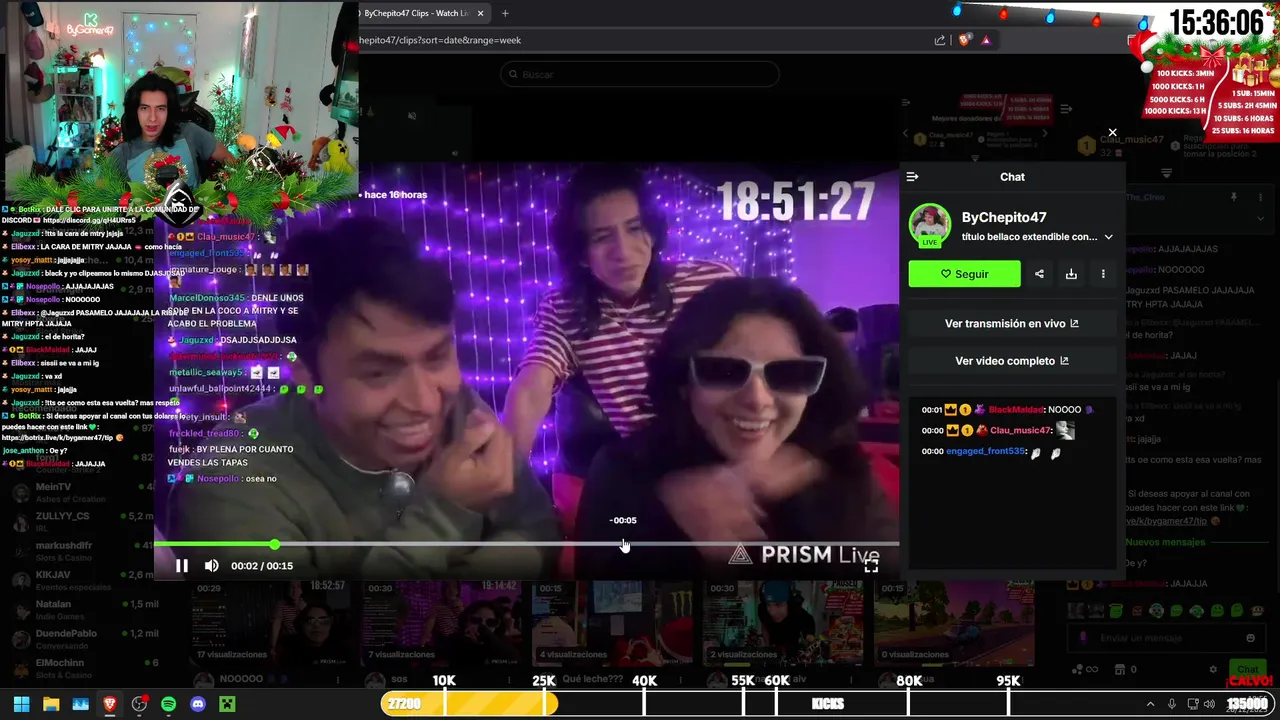Screen dimensions: 1280x720
Task: Open Discord from the taskbar
Action: point(198,704)
